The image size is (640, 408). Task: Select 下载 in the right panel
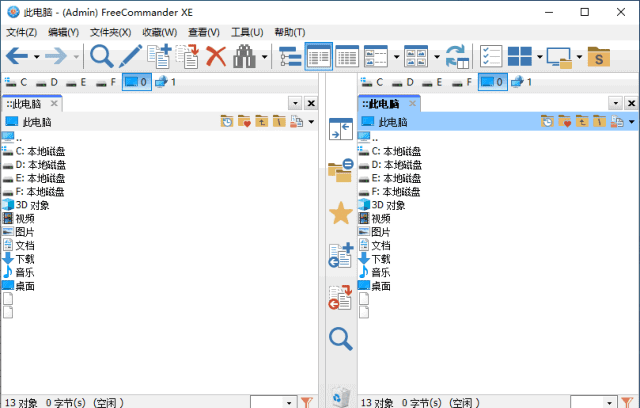click(374, 259)
